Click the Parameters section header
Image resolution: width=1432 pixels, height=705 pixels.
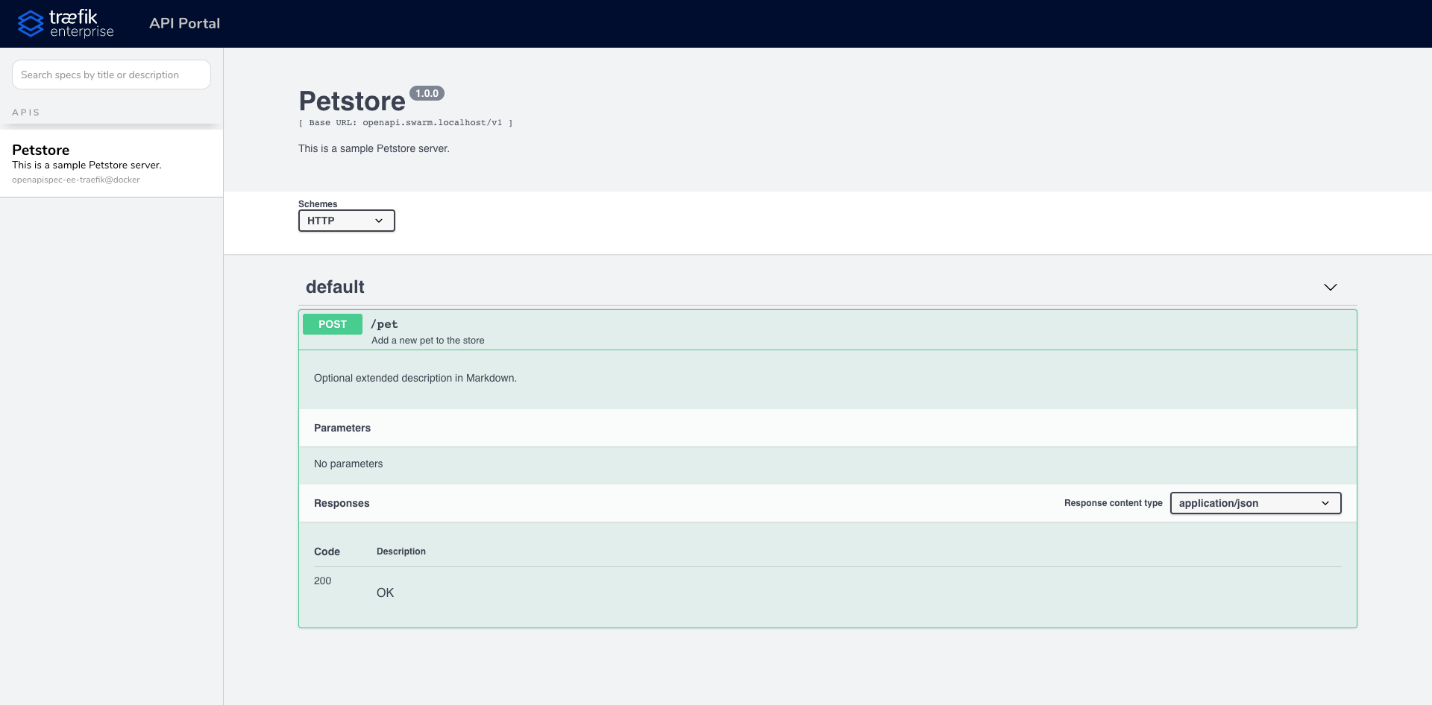(343, 427)
